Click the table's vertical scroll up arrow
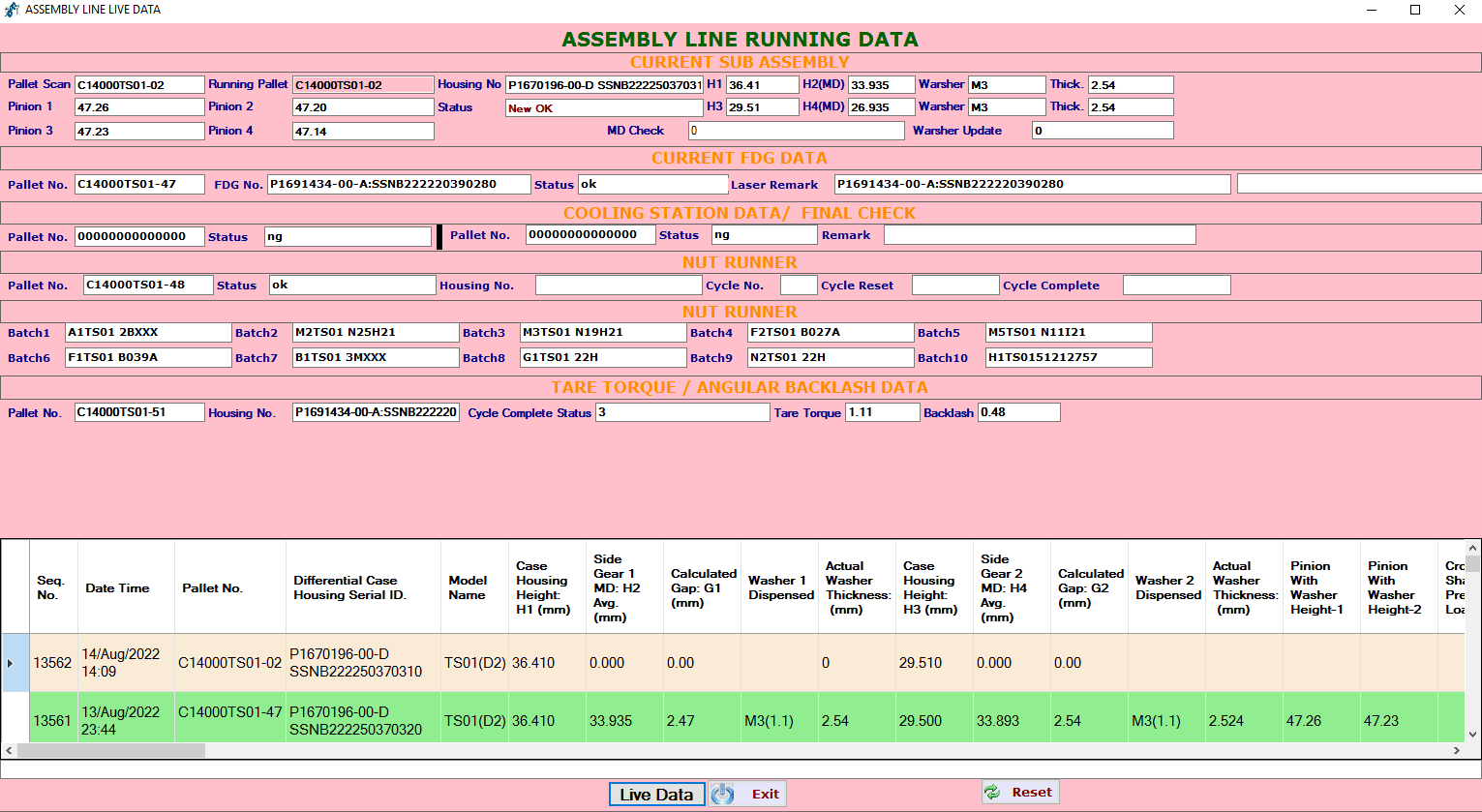This screenshot has width=1482, height=812. (1473, 548)
